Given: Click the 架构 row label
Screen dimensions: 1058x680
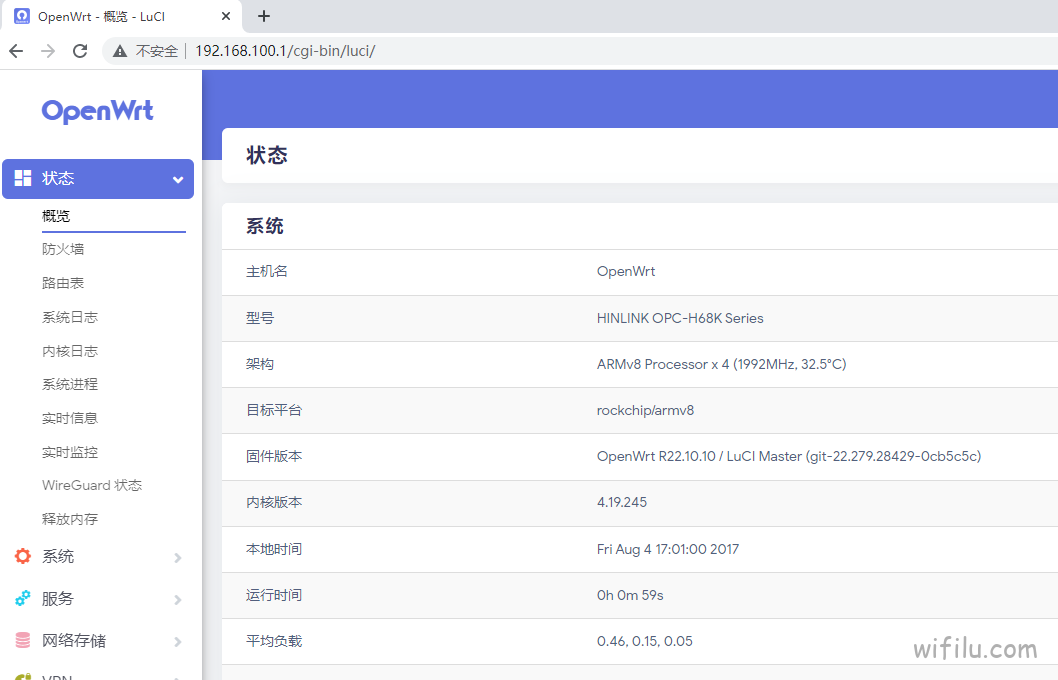Looking at the screenshot, I should pyautogui.click(x=260, y=364).
